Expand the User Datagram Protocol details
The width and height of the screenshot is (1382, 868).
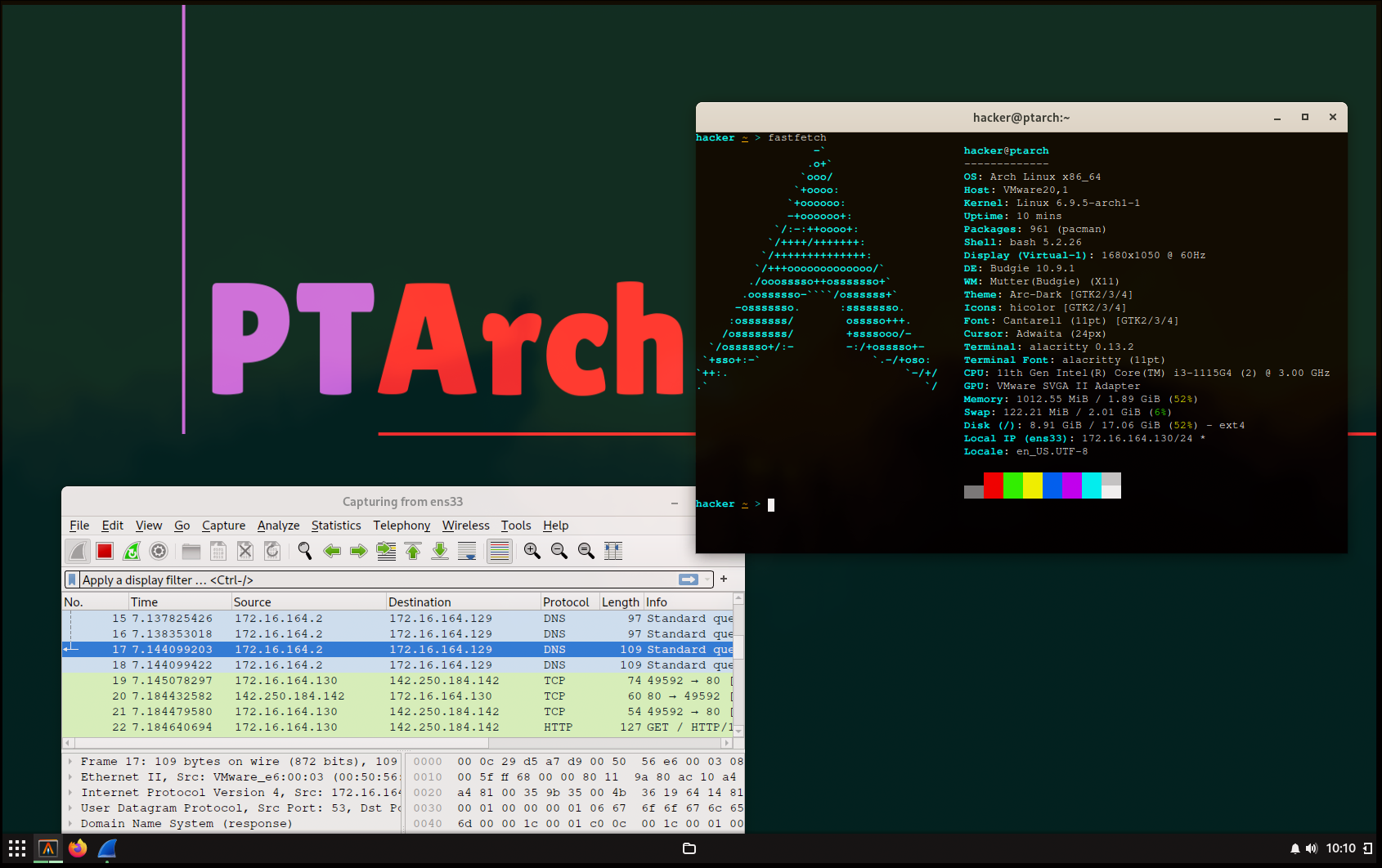pyautogui.click(x=70, y=808)
